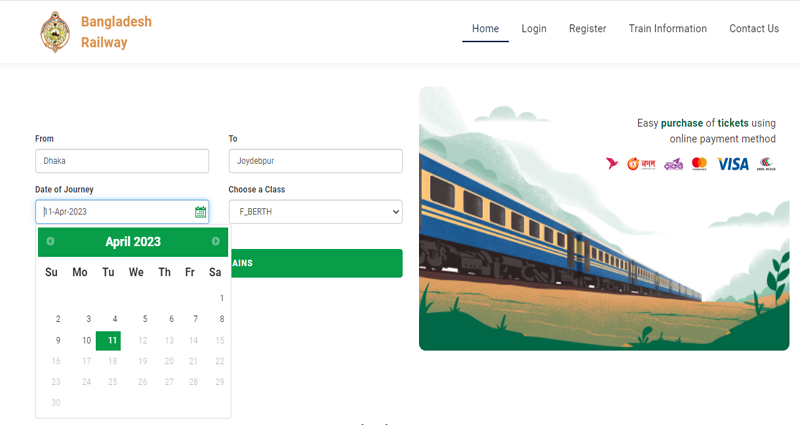Screen dimensions: 800x425
Task: Click the green search trains button
Action: click(x=317, y=263)
